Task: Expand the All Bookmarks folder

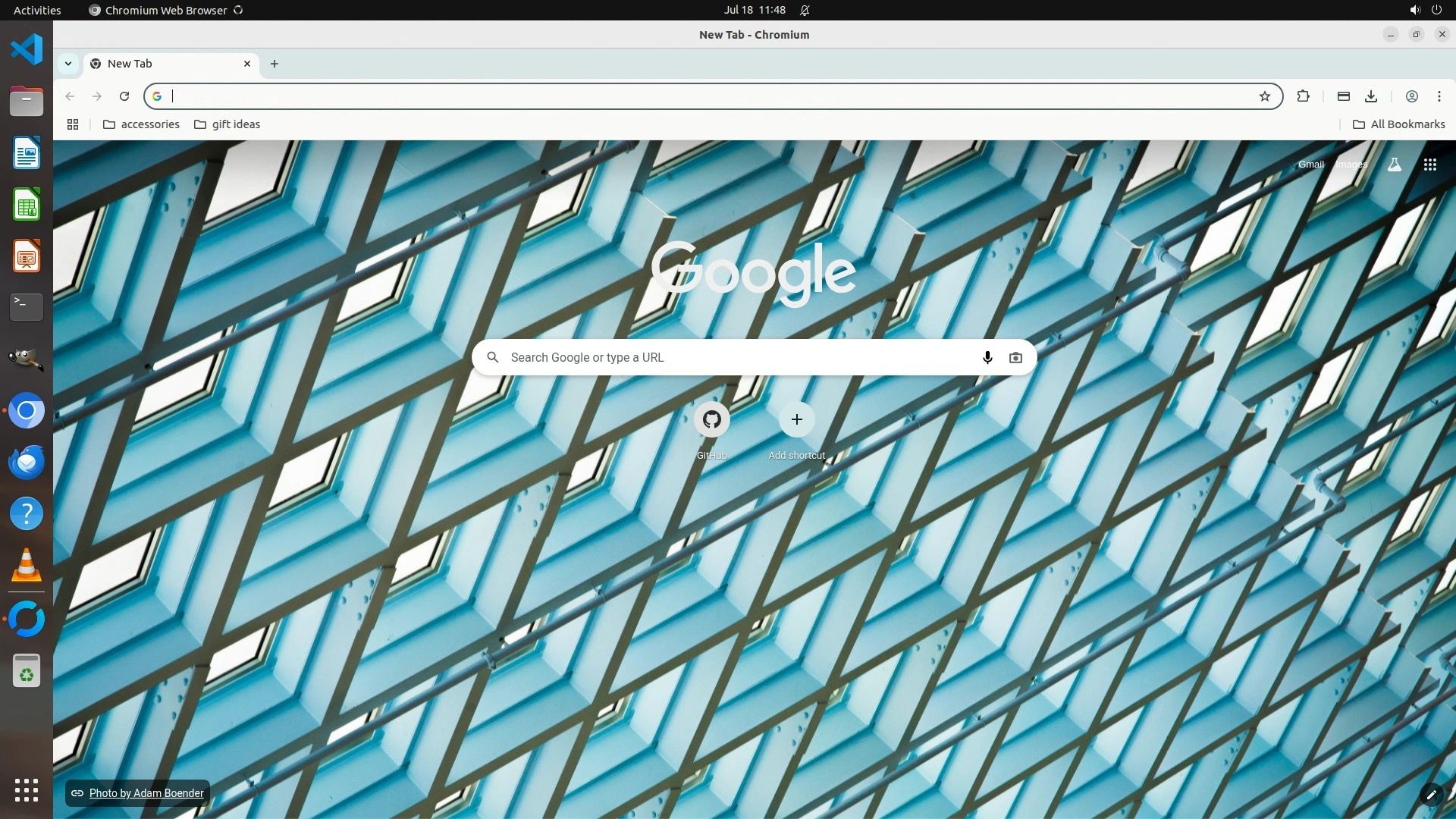Action: 1398,124
